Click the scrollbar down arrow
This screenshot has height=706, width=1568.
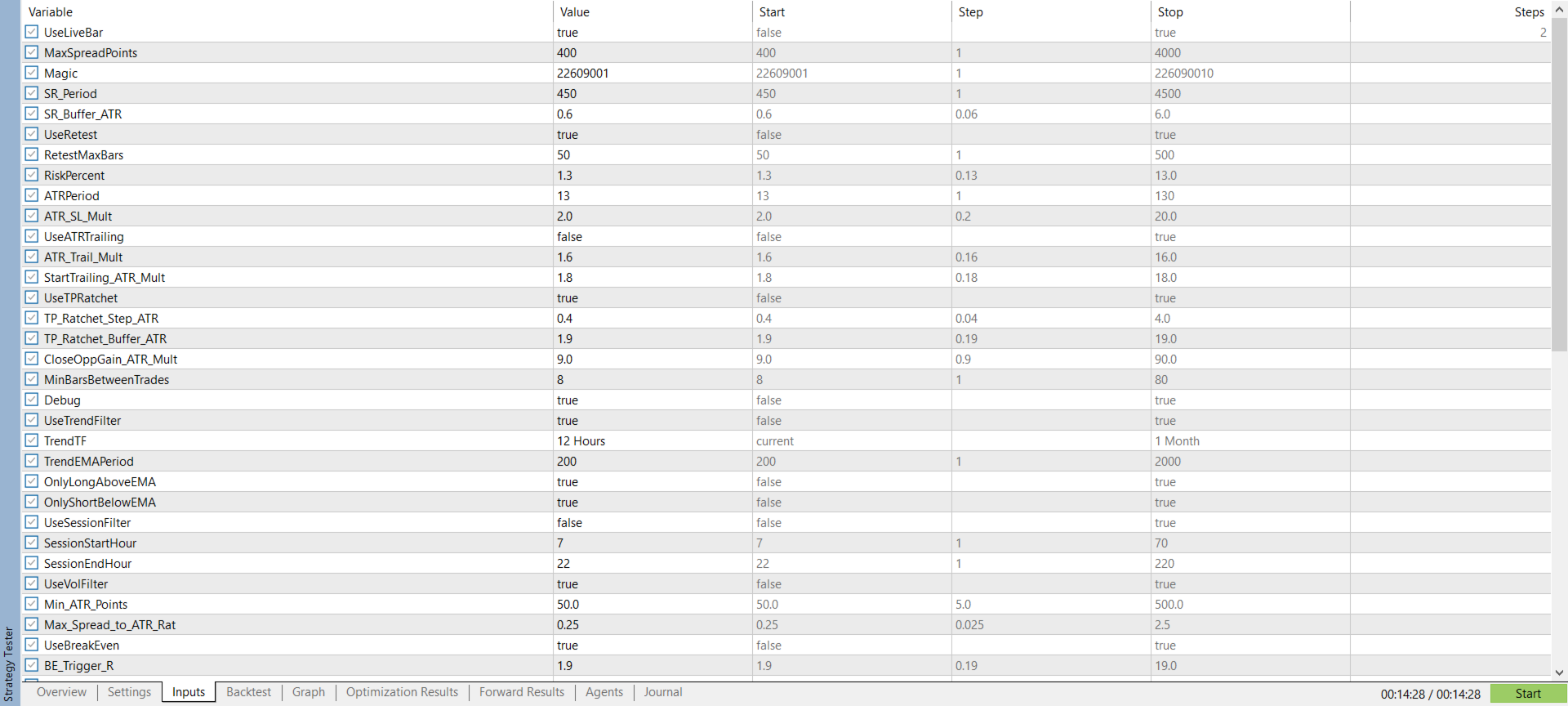point(1559,672)
